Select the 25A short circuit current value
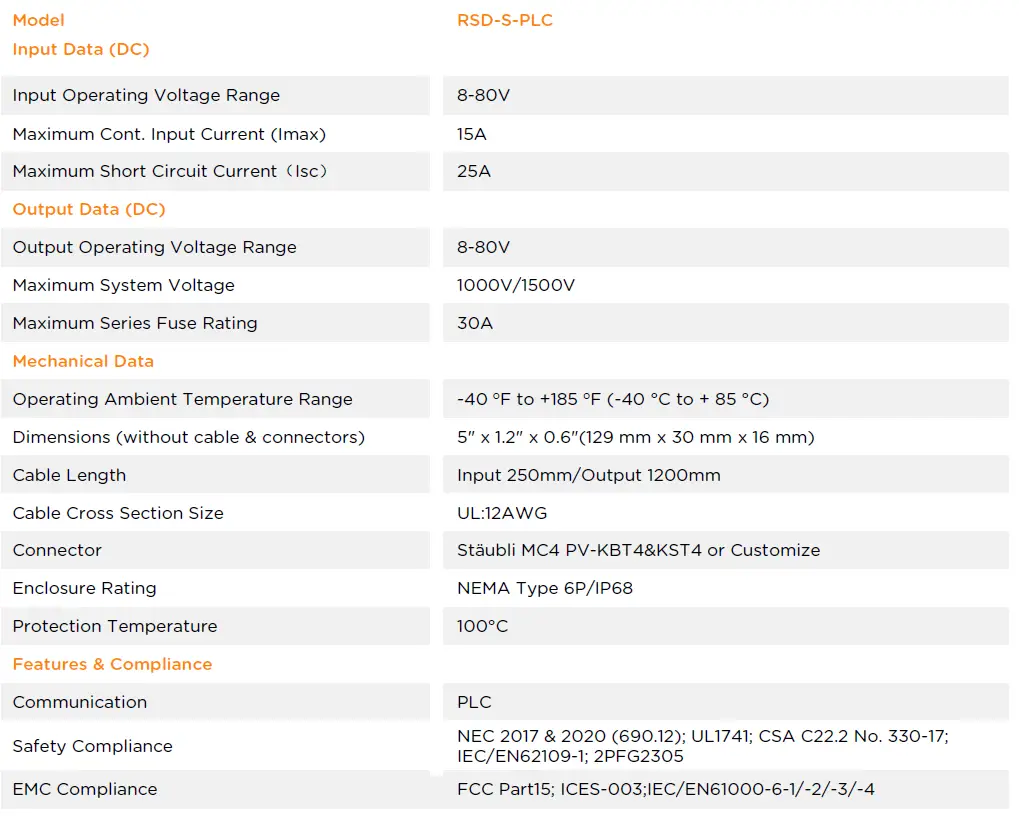Viewport: 1019px width, 819px height. [x=474, y=171]
